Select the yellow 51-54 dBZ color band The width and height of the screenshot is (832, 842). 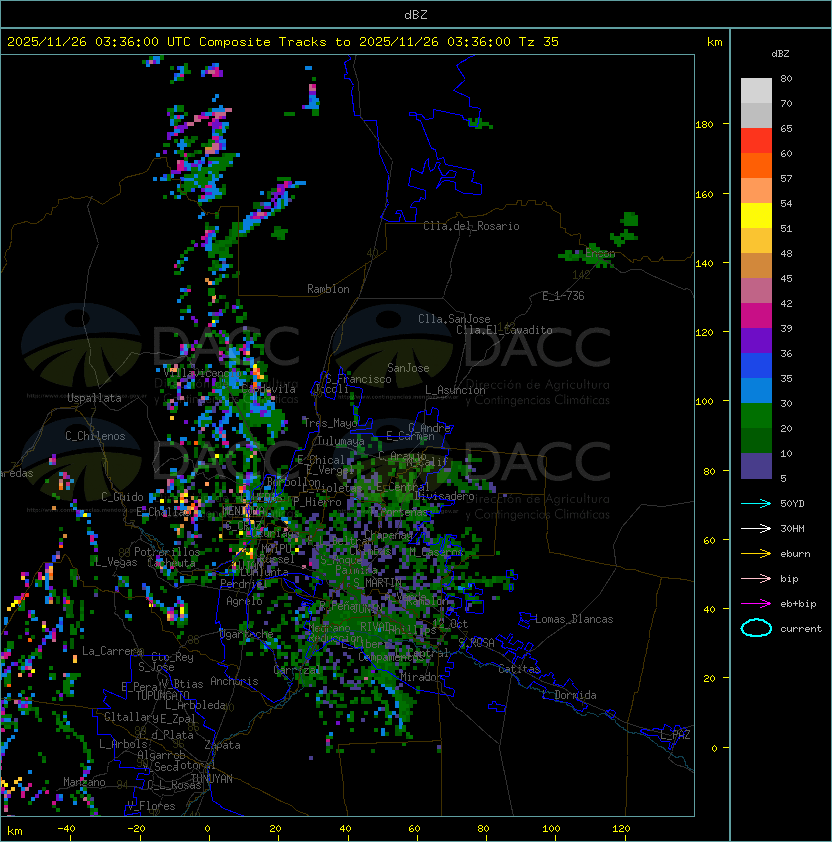[x=756, y=216]
